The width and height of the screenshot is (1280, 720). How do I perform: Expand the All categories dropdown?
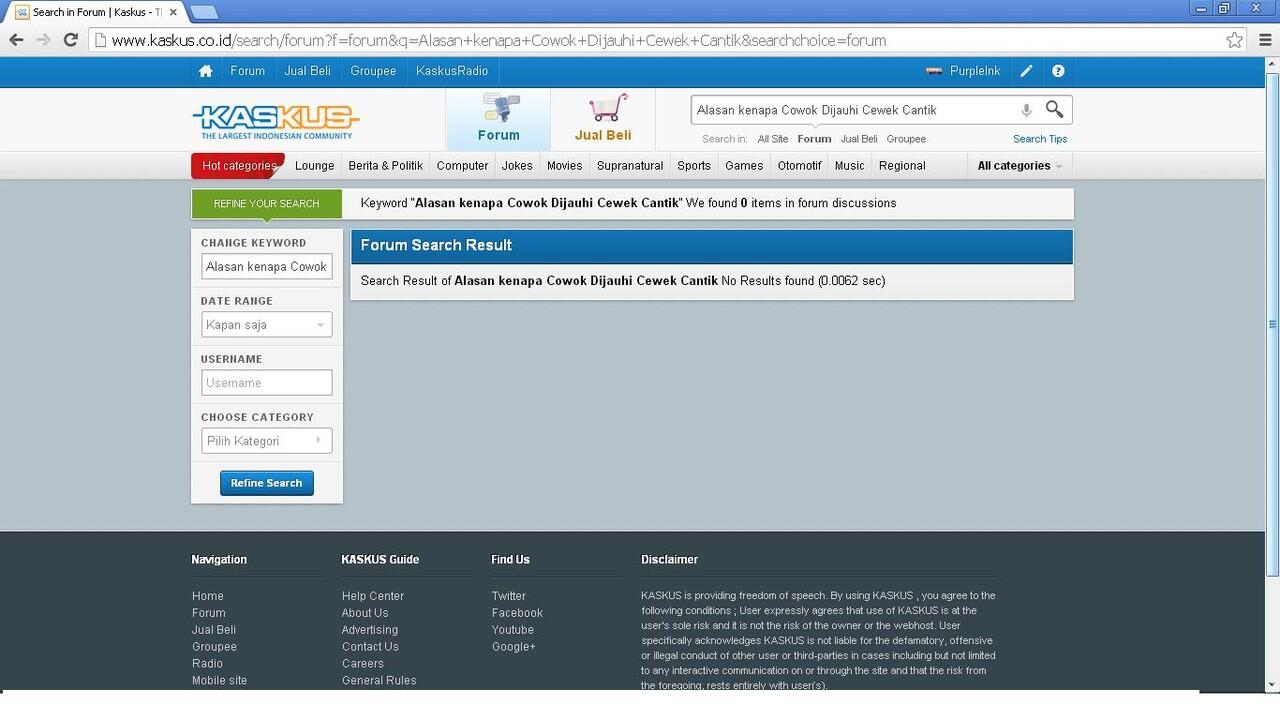click(1019, 166)
